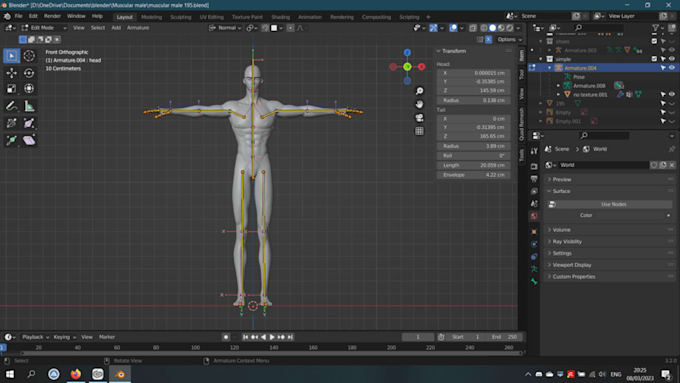This screenshot has height=383, width=680.
Task: Select the Move tool
Action: click(x=12, y=73)
